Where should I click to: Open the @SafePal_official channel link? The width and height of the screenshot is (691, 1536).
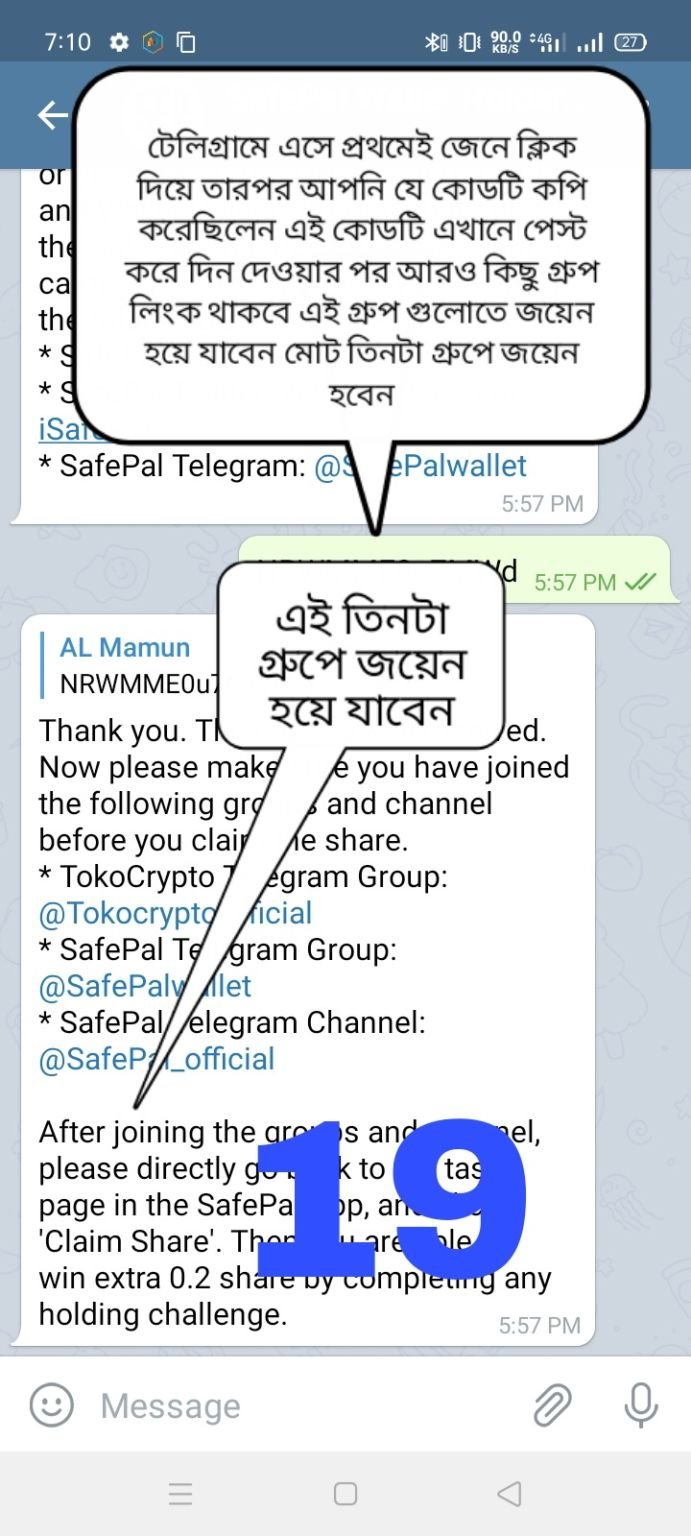pyautogui.click(x=156, y=1059)
